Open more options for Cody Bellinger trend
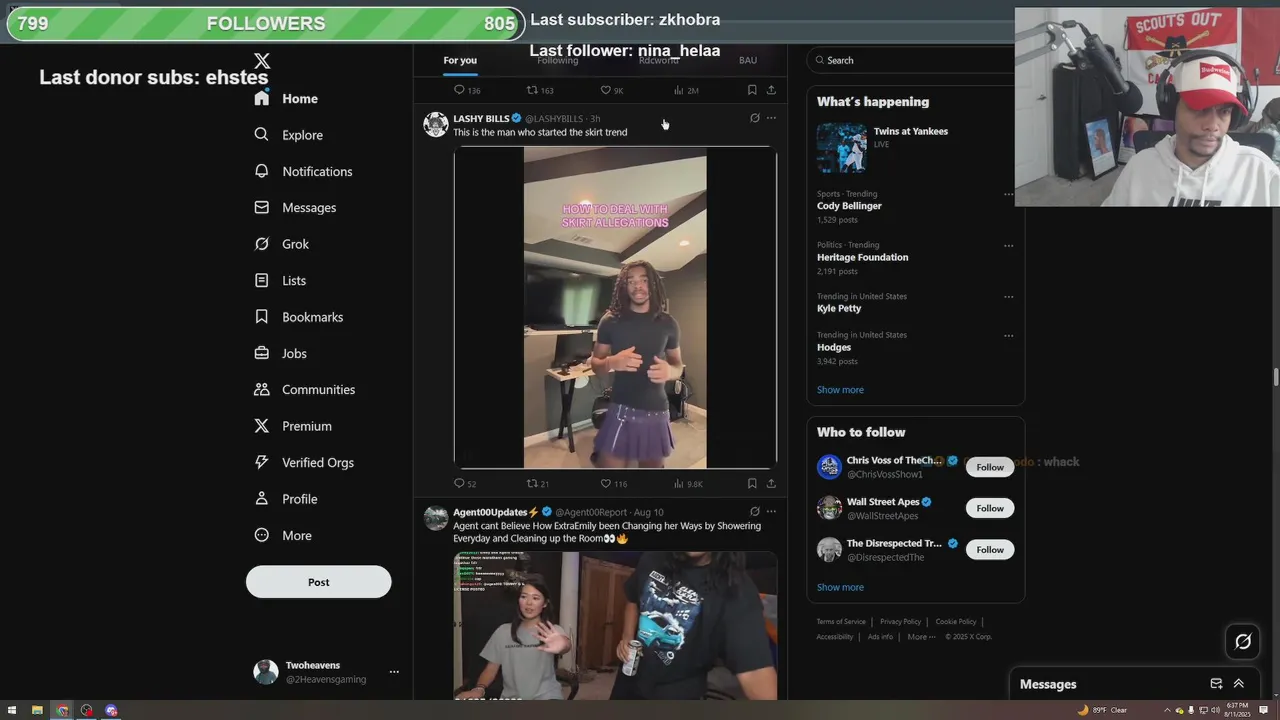This screenshot has width=1280, height=720. click(1008, 195)
